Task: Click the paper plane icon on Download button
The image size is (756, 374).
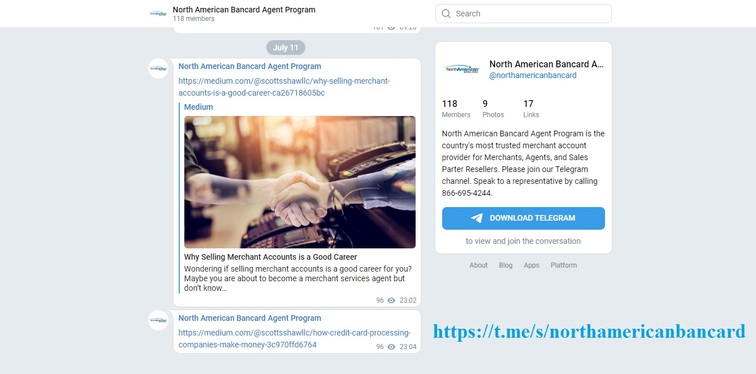Action: tap(477, 218)
